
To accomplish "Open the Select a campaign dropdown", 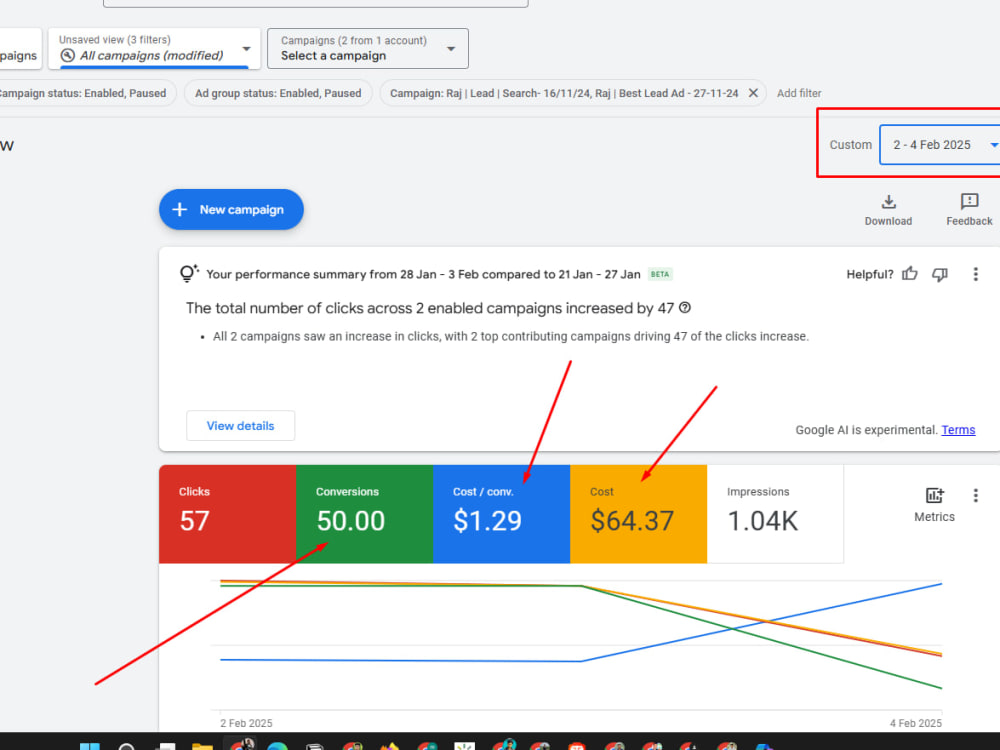I will 367,48.
